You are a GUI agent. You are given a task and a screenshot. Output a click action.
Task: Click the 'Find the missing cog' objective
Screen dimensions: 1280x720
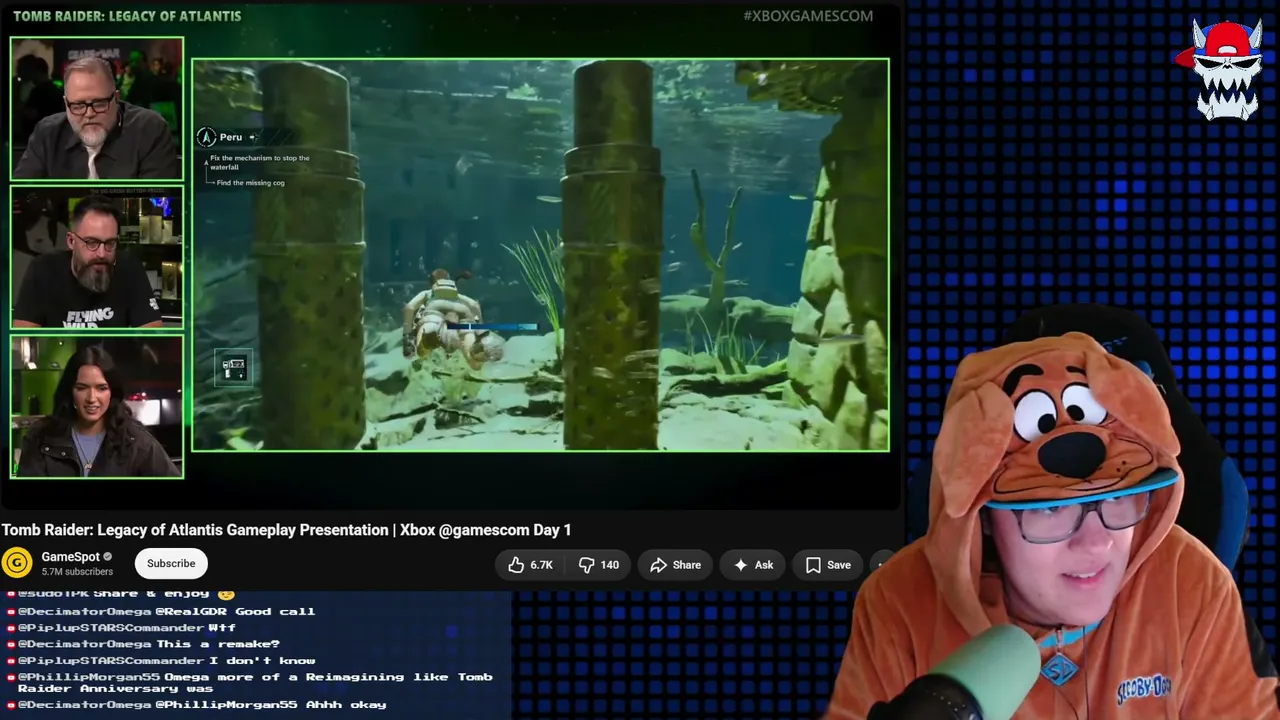click(250, 183)
